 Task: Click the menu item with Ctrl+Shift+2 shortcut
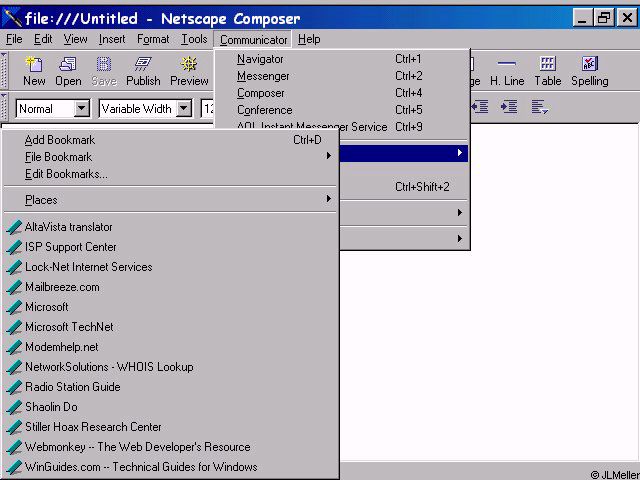[404, 187]
